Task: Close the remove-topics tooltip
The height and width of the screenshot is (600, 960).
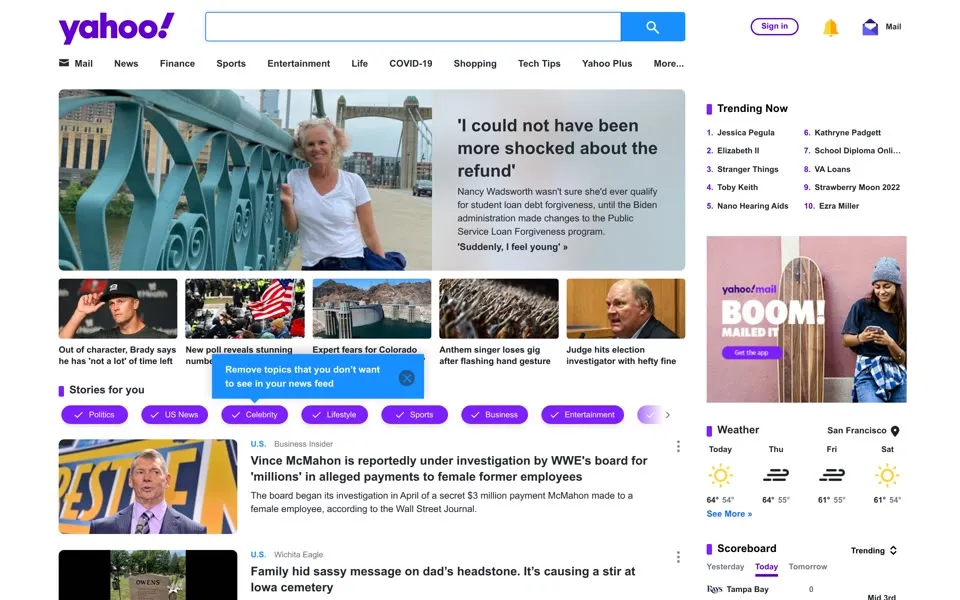Action: pos(407,378)
